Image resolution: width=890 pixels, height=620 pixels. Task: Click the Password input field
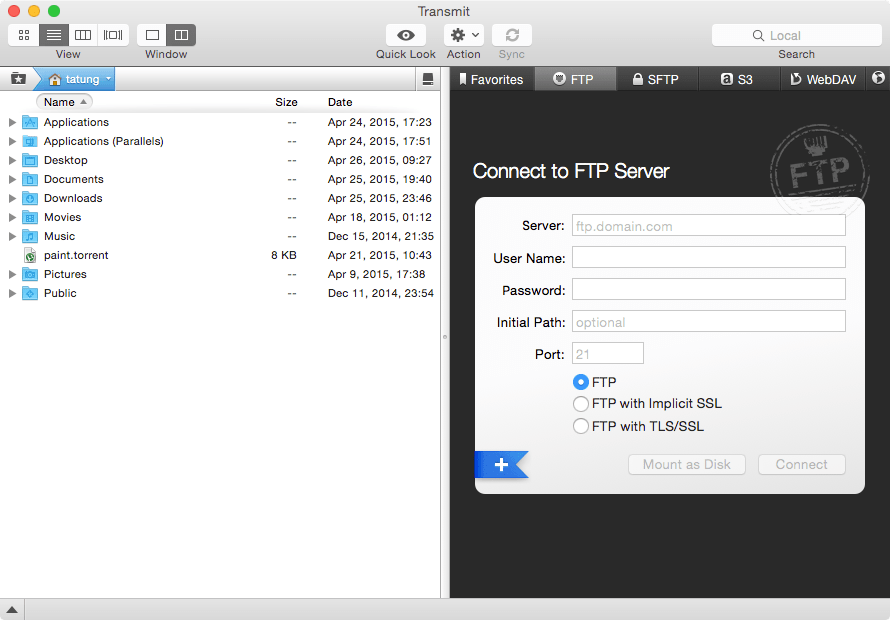[708, 289]
